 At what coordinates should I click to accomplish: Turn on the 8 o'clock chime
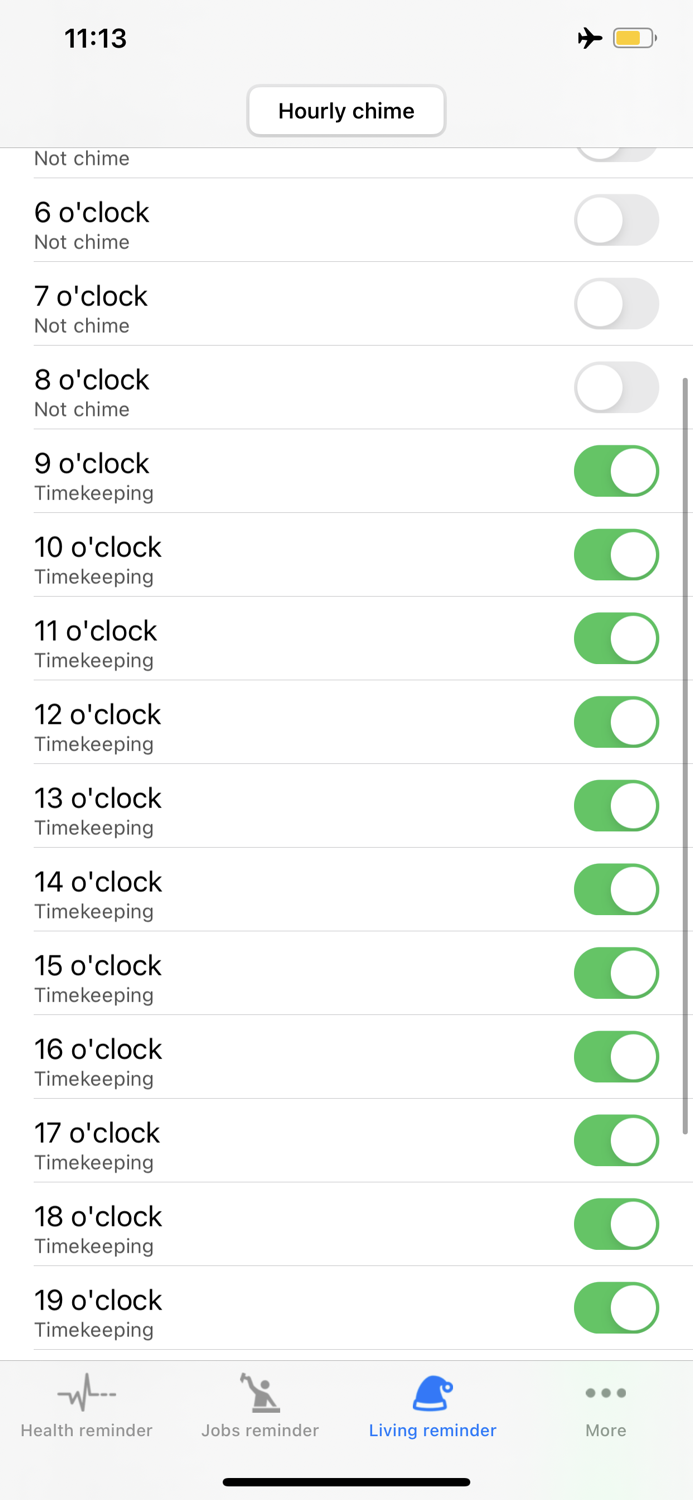[x=616, y=387]
